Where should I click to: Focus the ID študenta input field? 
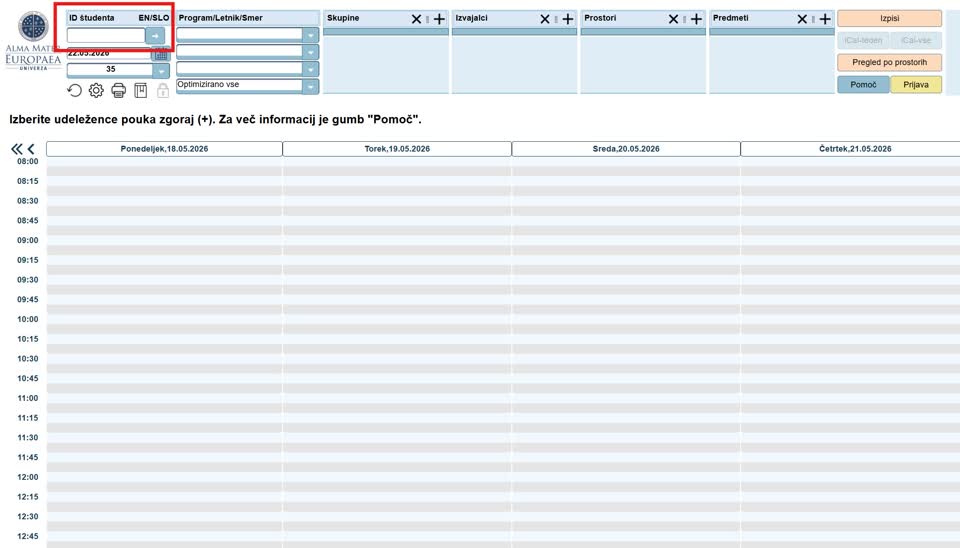pyautogui.click(x=106, y=36)
